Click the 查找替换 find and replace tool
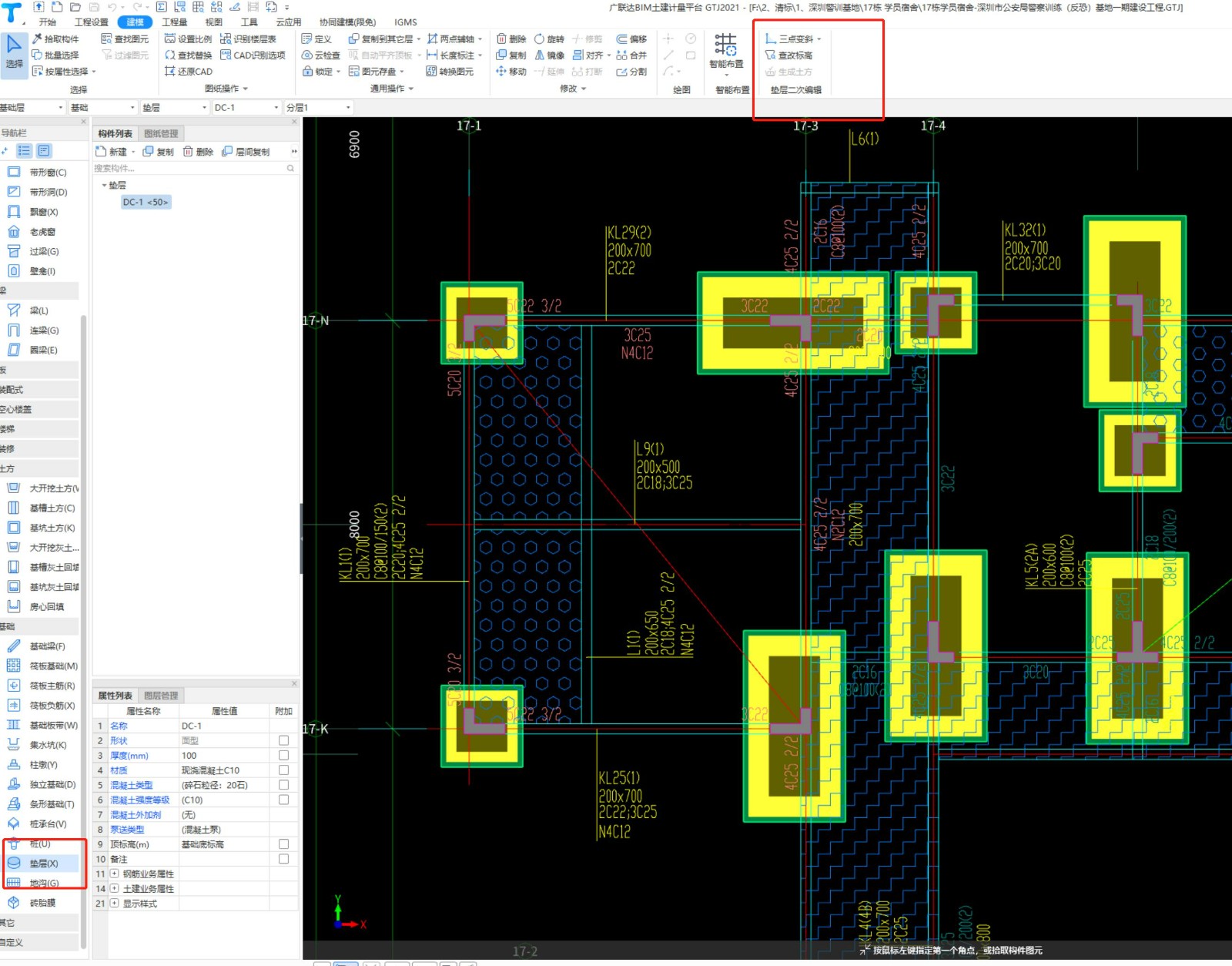This screenshot has width=1232, height=966. pos(188,55)
